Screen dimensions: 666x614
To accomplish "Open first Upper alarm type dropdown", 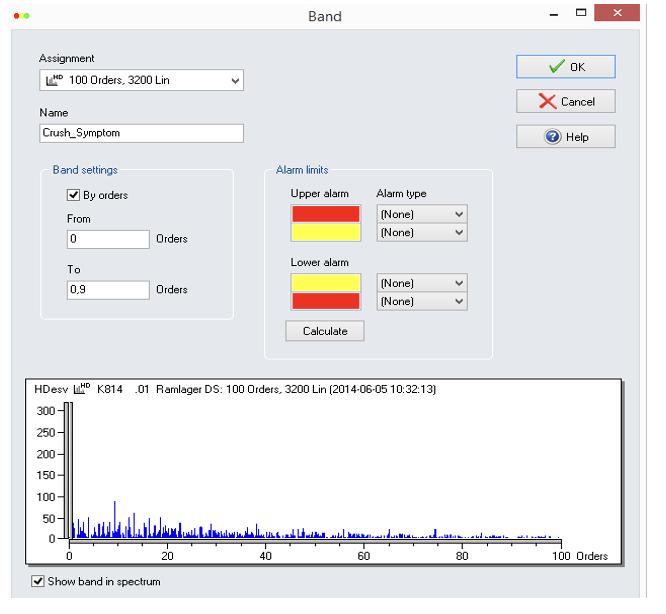I will point(421,214).
